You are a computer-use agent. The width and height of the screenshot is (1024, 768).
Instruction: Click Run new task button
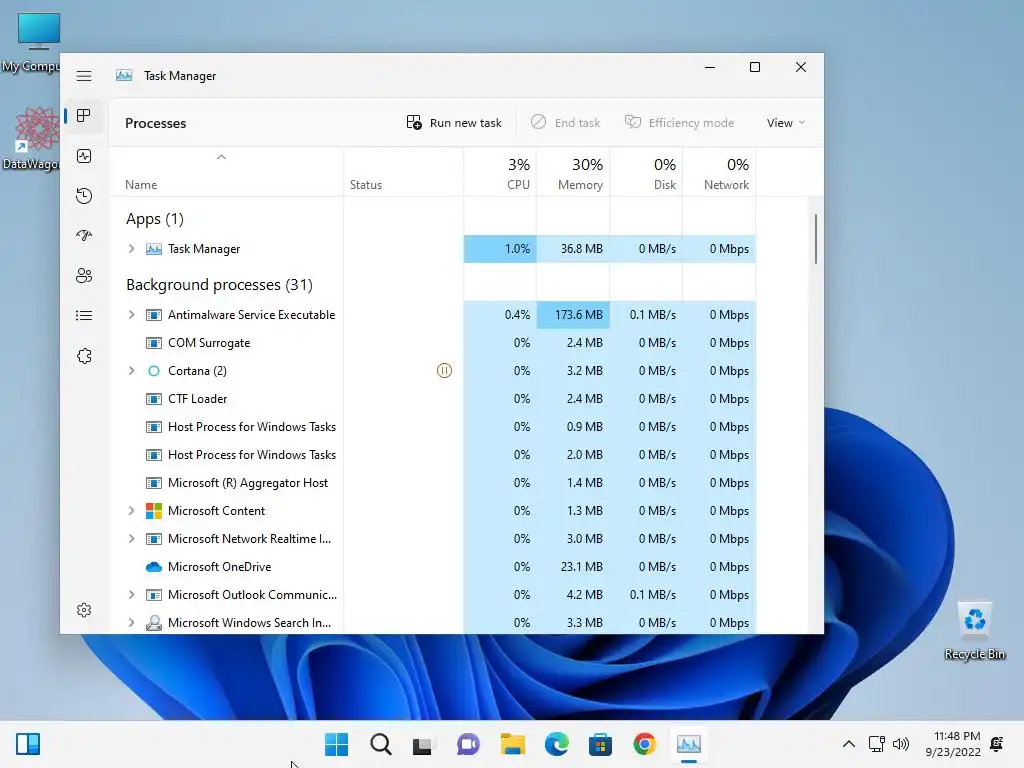coord(454,123)
